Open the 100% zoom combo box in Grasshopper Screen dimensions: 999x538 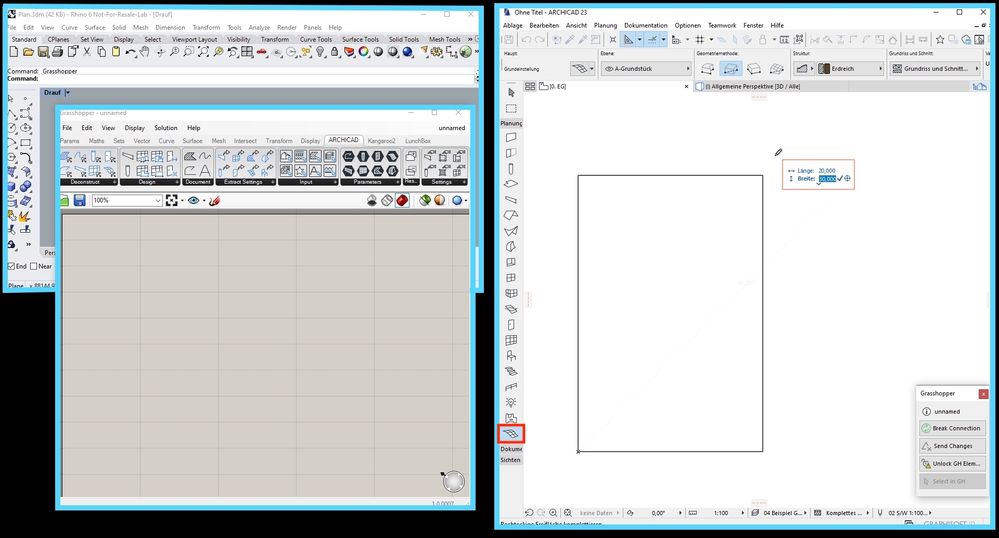click(127, 200)
